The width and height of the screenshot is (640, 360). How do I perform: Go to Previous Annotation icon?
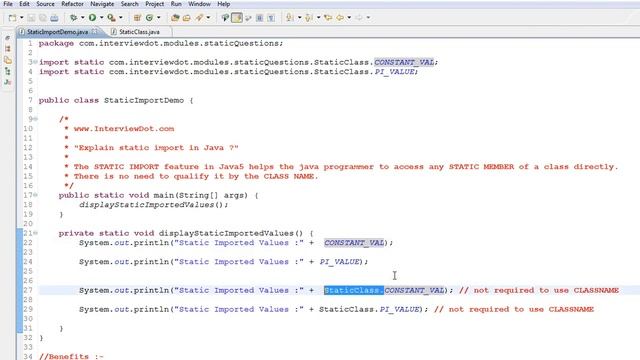pyautogui.click(x=309, y=18)
